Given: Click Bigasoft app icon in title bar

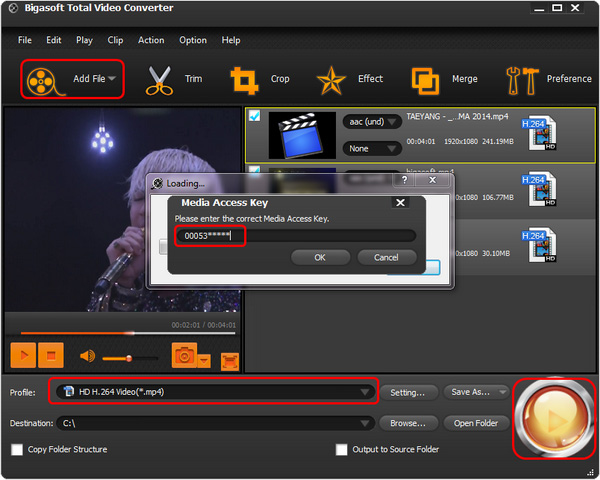Looking at the screenshot, I should click(13, 8).
